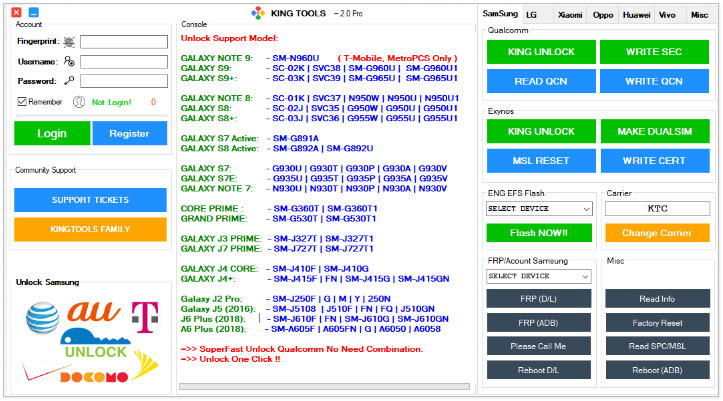The width and height of the screenshot is (723, 401).
Task: Open the FRP/Account Samsung Select Device dropdown
Action: click(539, 276)
